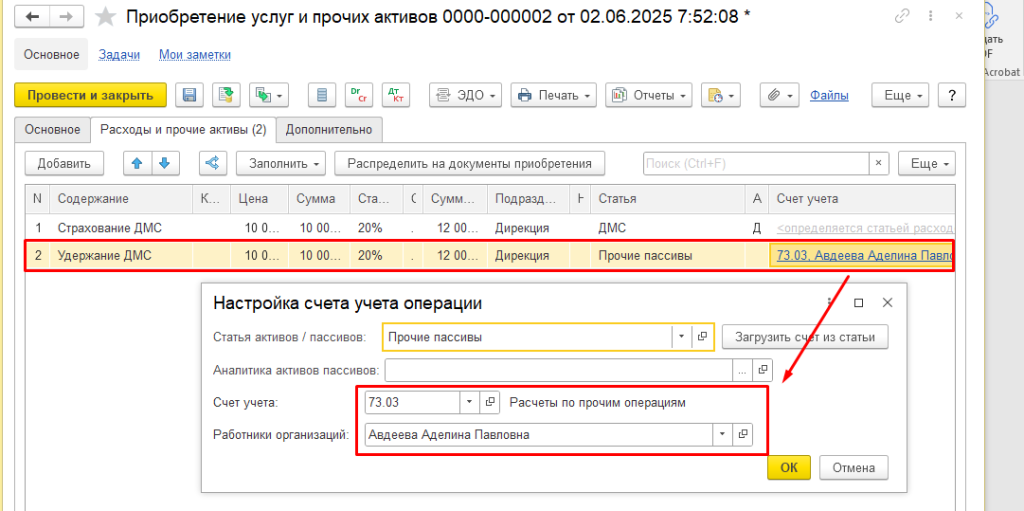
Task: Click the question mark help button
Action: point(951,95)
